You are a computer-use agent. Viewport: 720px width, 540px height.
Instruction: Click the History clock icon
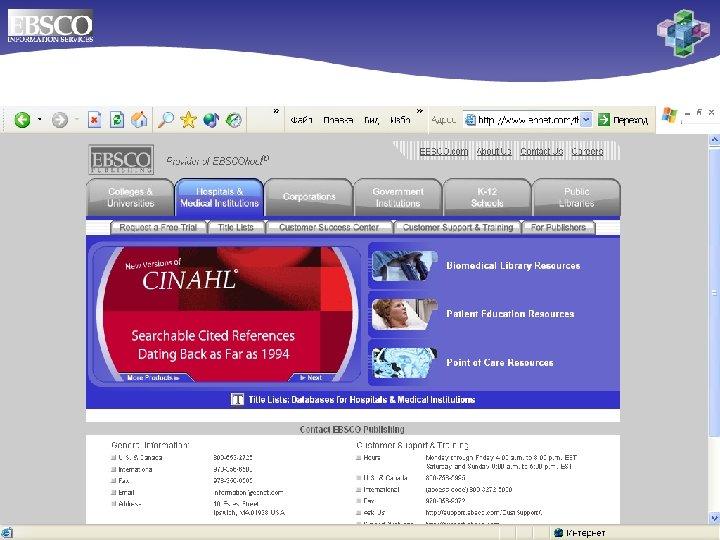(233, 120)
